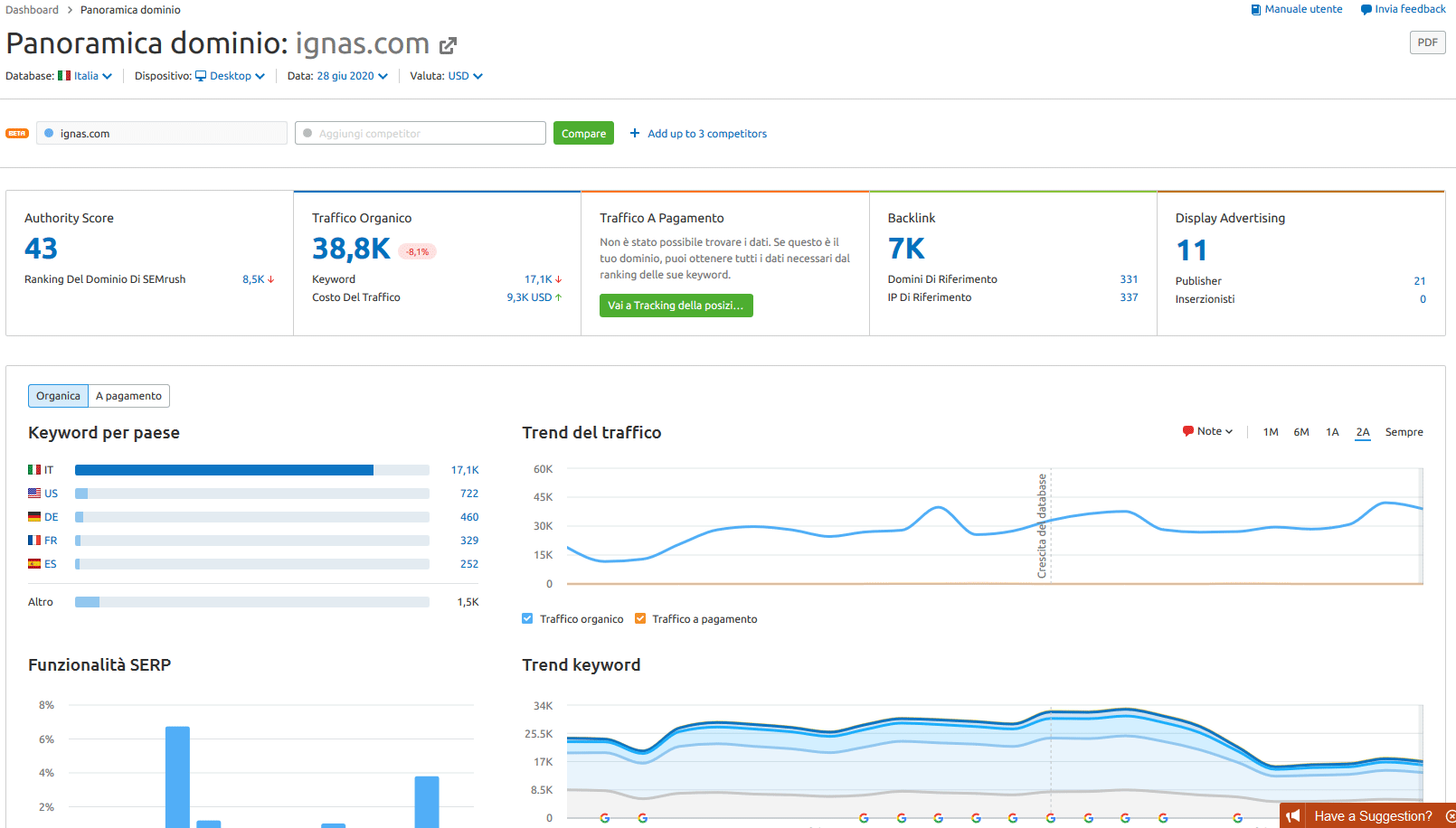Click the green Compare button
This screenshot has width=1456, height=828.
coord(583,133)
